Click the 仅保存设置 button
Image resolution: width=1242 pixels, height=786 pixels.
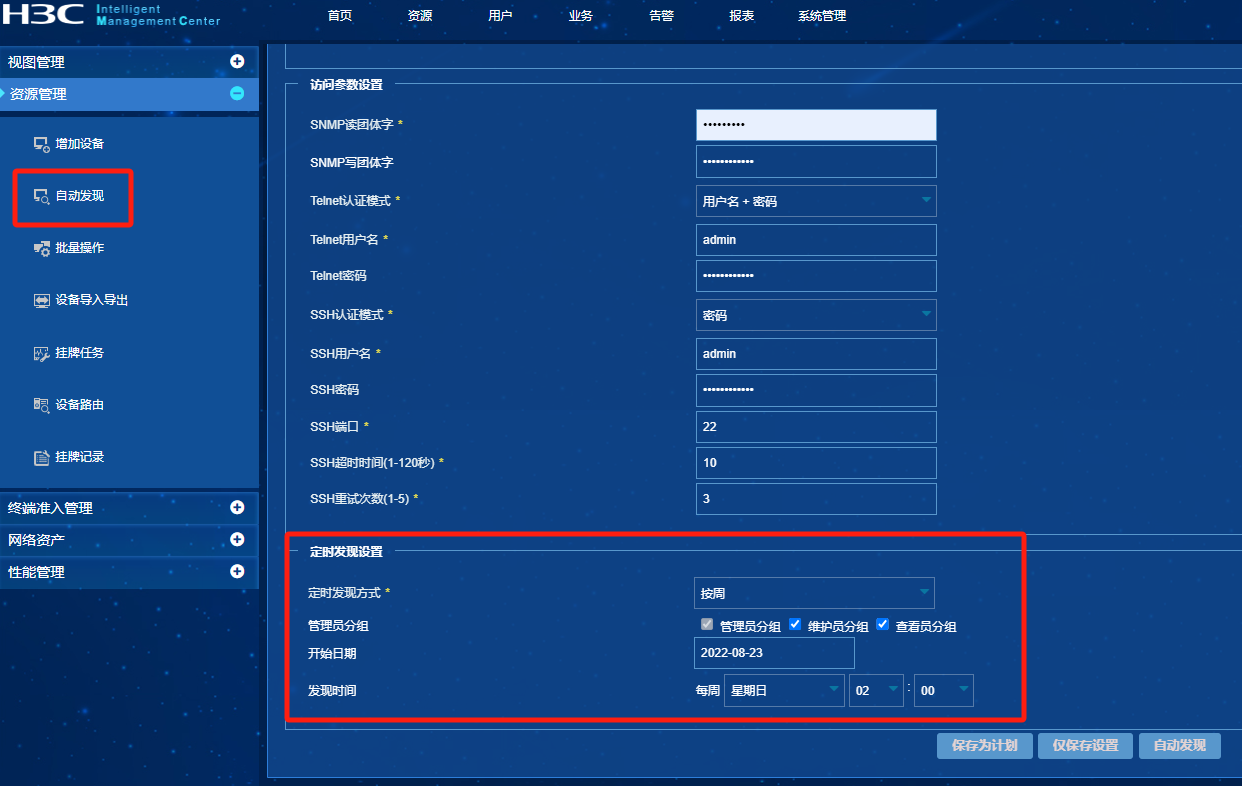click(x=1085, y=746)
